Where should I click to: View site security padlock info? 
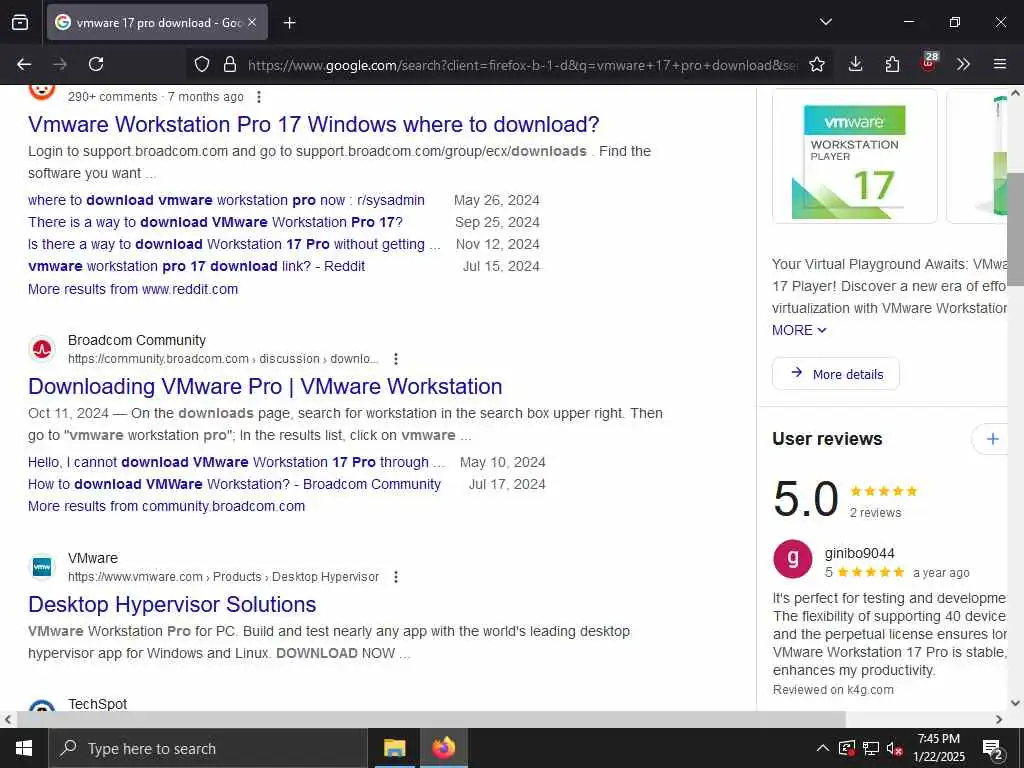click(x=229, y=64)
